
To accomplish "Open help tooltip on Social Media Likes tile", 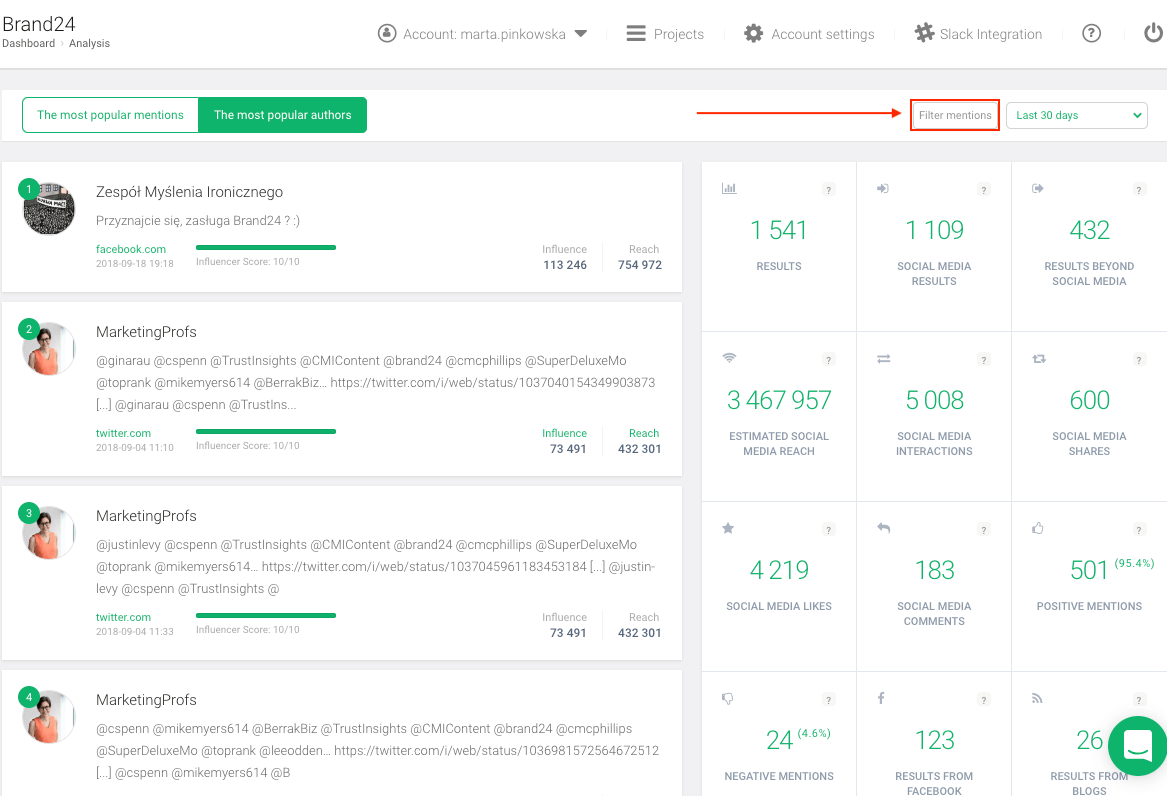I will pyautogui.click(x=828, y=530).
